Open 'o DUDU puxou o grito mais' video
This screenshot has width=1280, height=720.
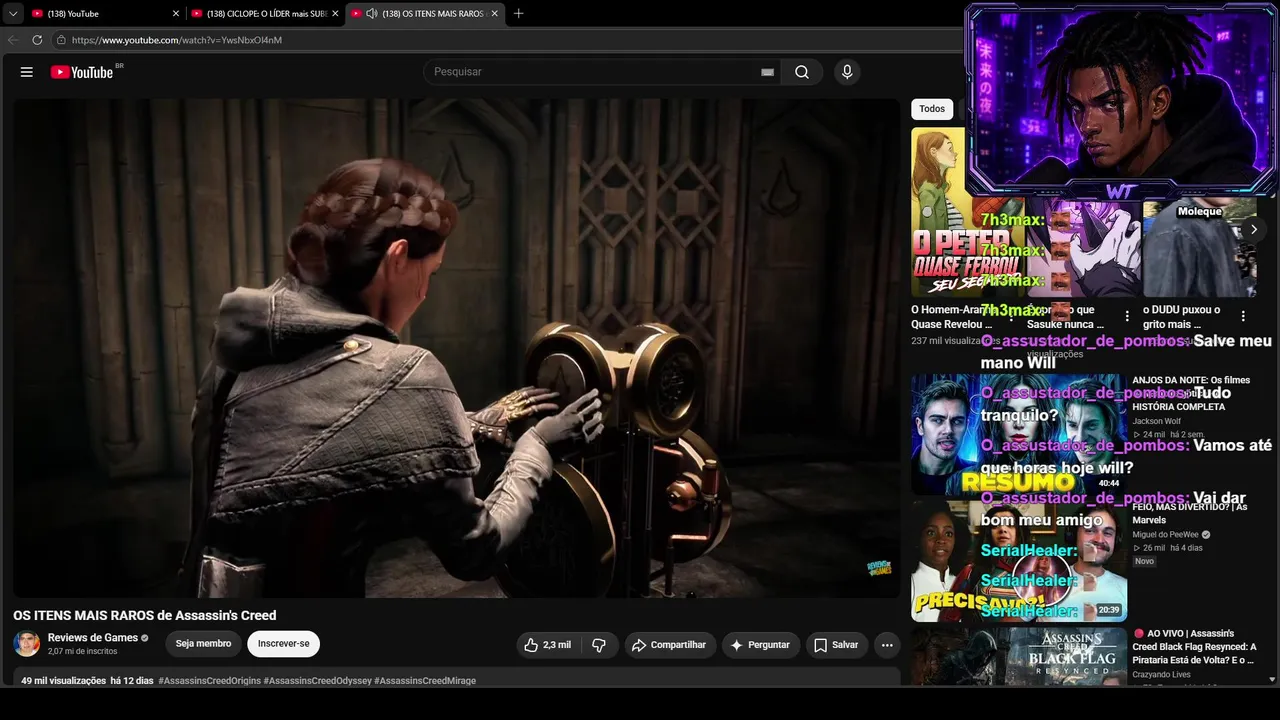1182,317
